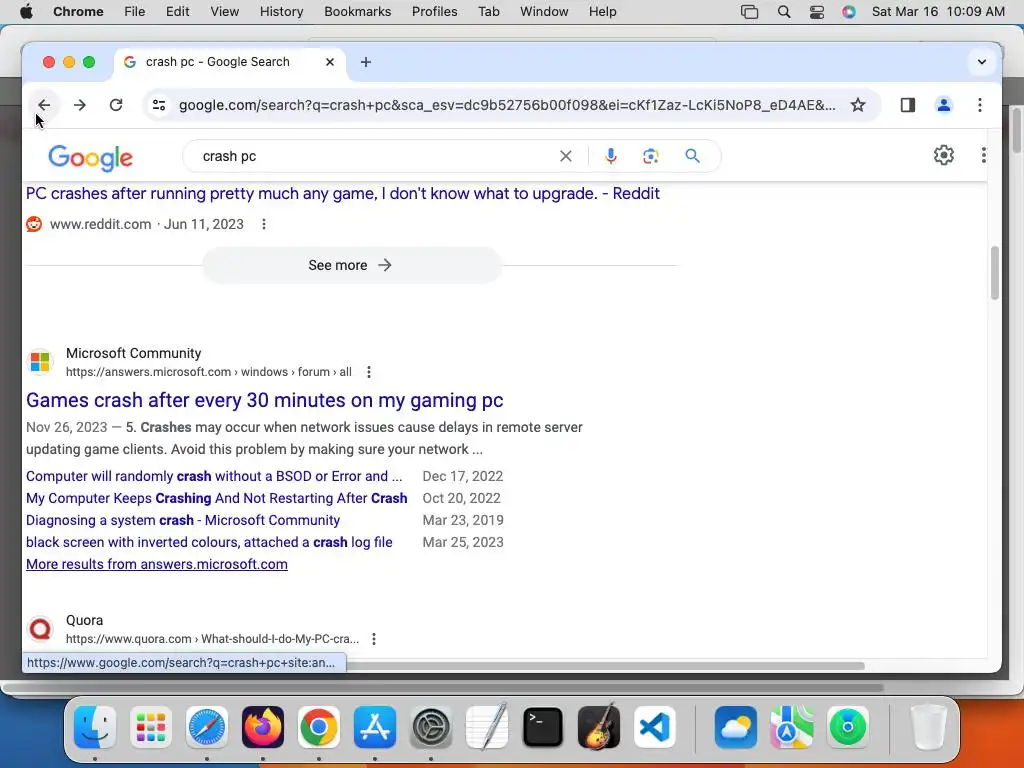The height and width of the screenshot is (768, 1024).
Task: Open the menu bar clock 'Sat Mar 16'
Action: coord(938,12)
